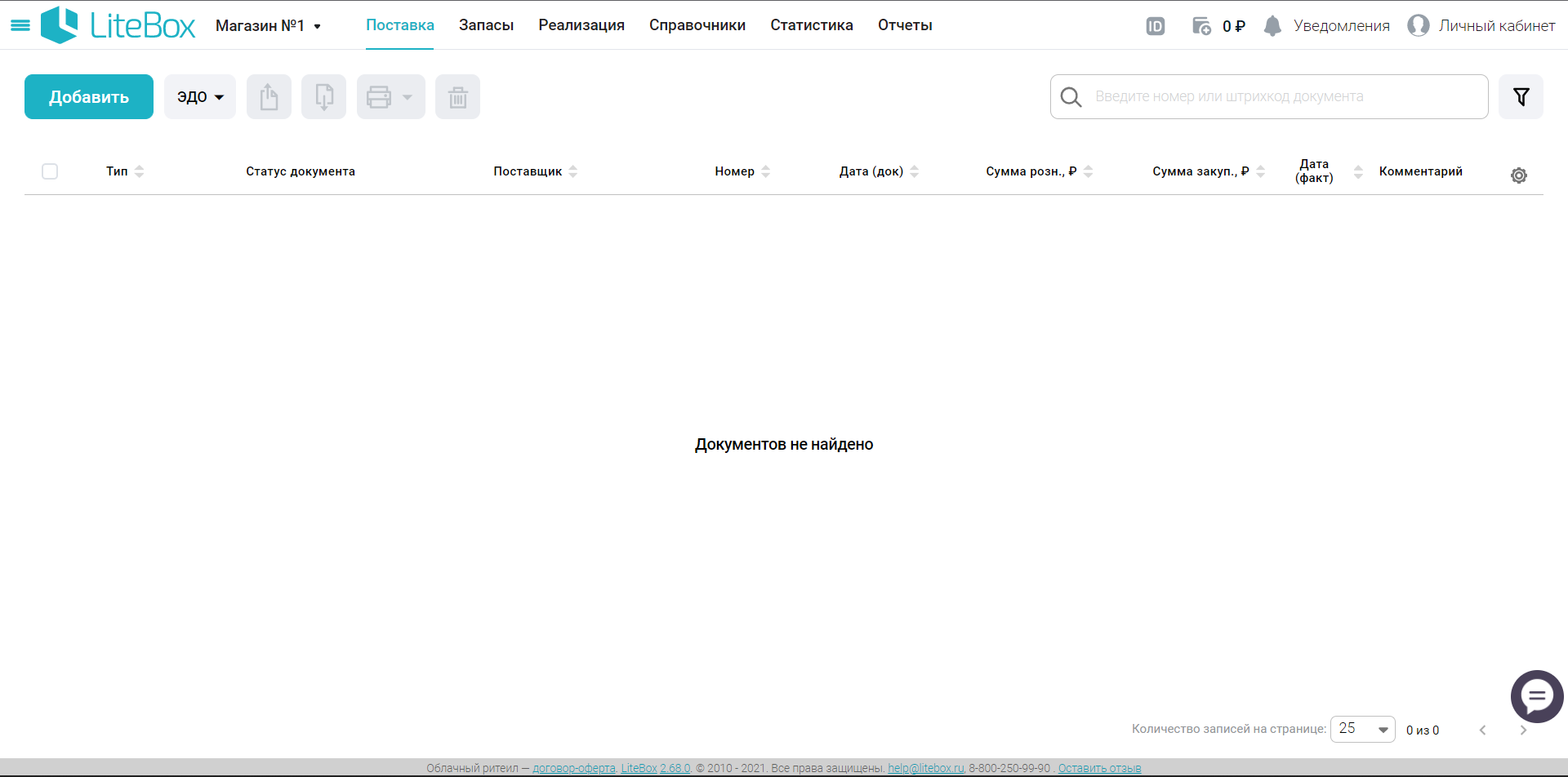Image resolution: width=1568 pixels, height=777 pixels.
Task: Click the notifications bell icon
Action: pos(1272,26)
